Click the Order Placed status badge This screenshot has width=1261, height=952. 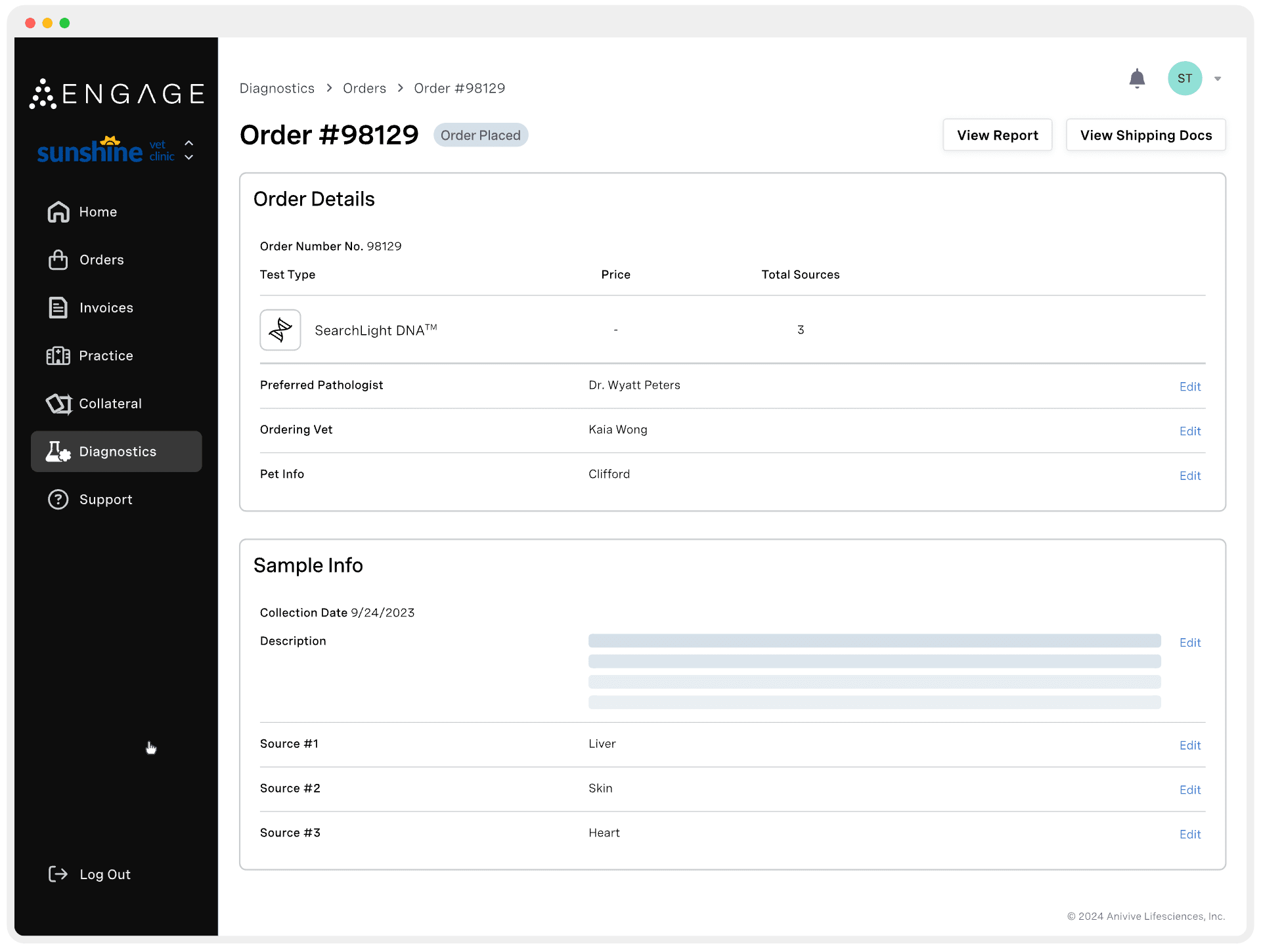click(x=481, y=135)
